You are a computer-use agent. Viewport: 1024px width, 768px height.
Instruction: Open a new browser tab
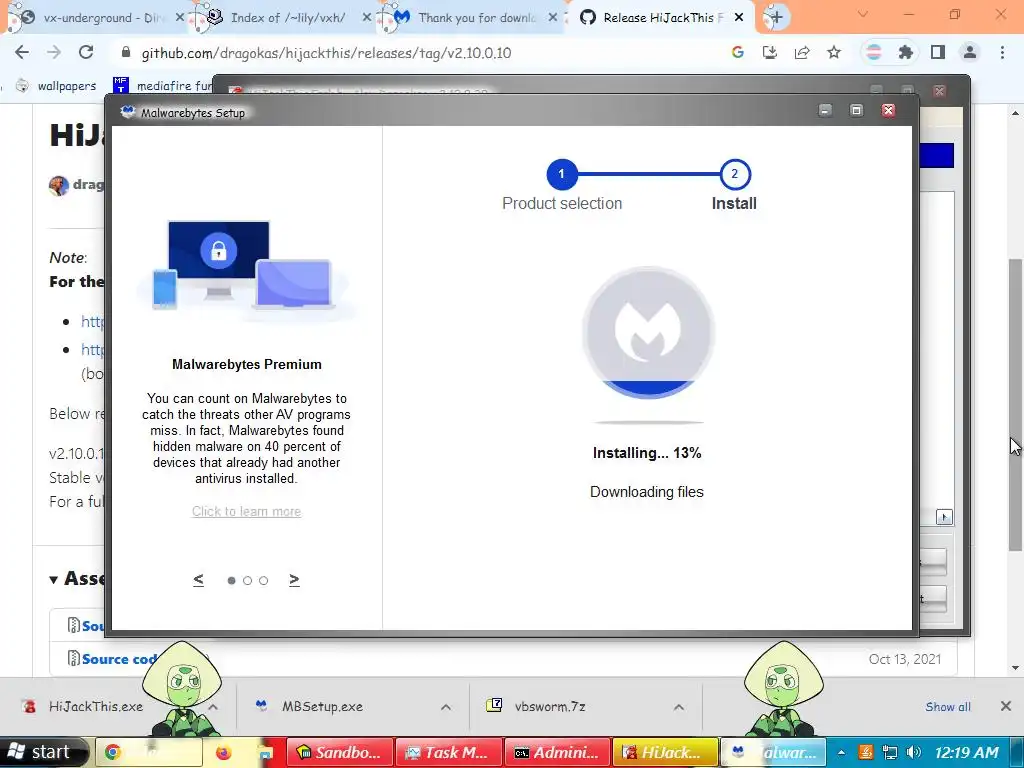point(776,18)
